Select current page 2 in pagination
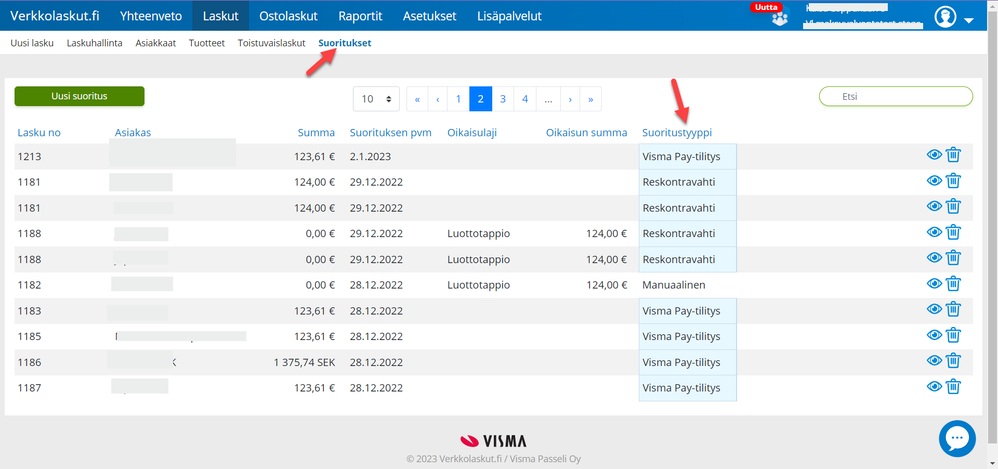Image resolution: width=998 pixels, height=469 pixels. click(x=481, y=99)
